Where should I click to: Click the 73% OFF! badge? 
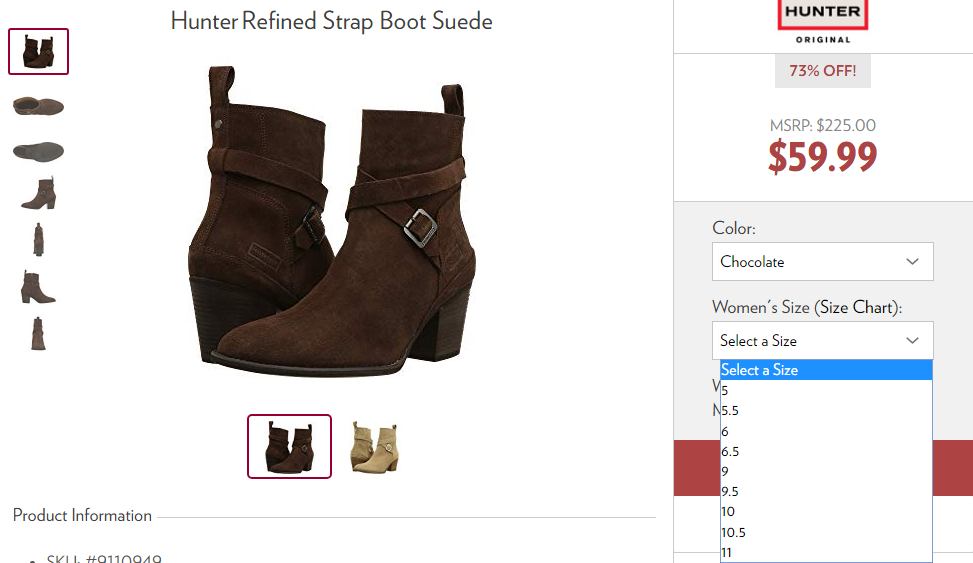[822, 71]
